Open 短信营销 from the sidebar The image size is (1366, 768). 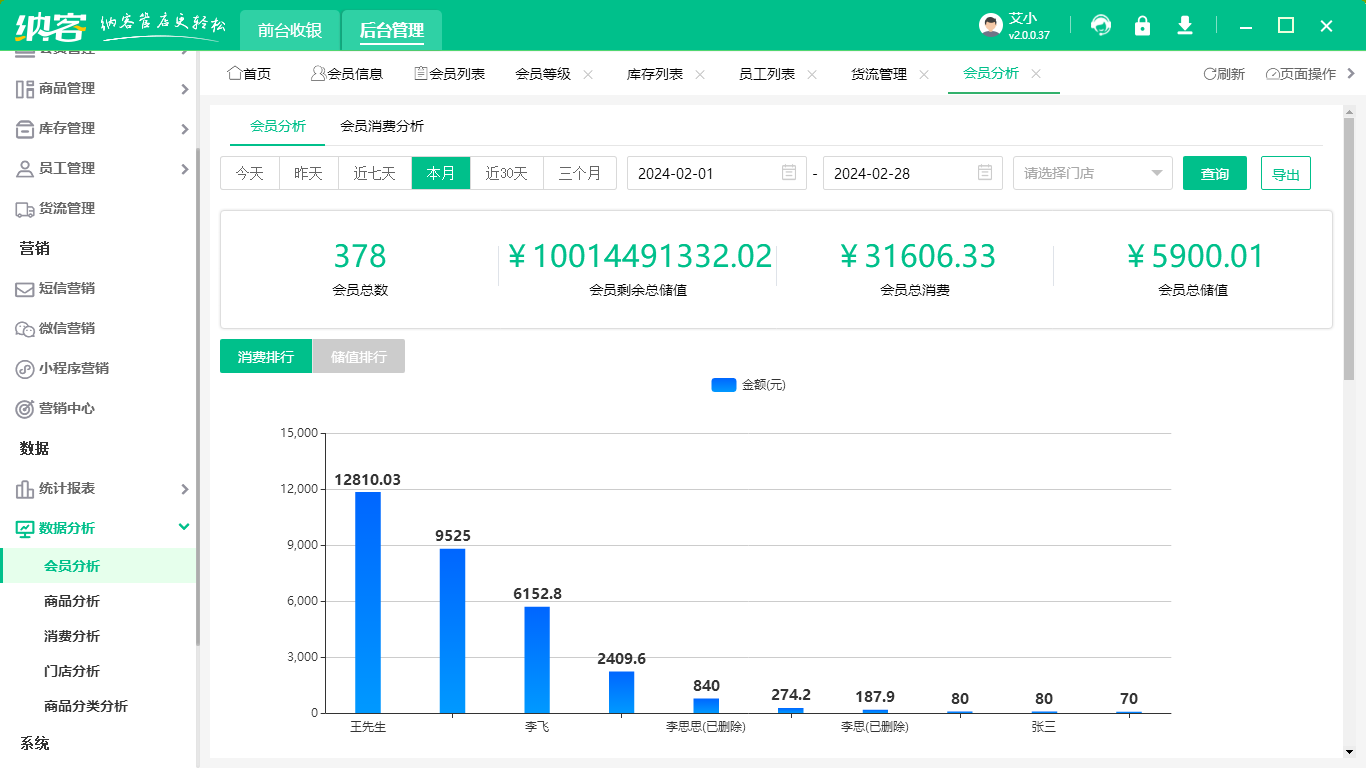(x=66, y=288)
